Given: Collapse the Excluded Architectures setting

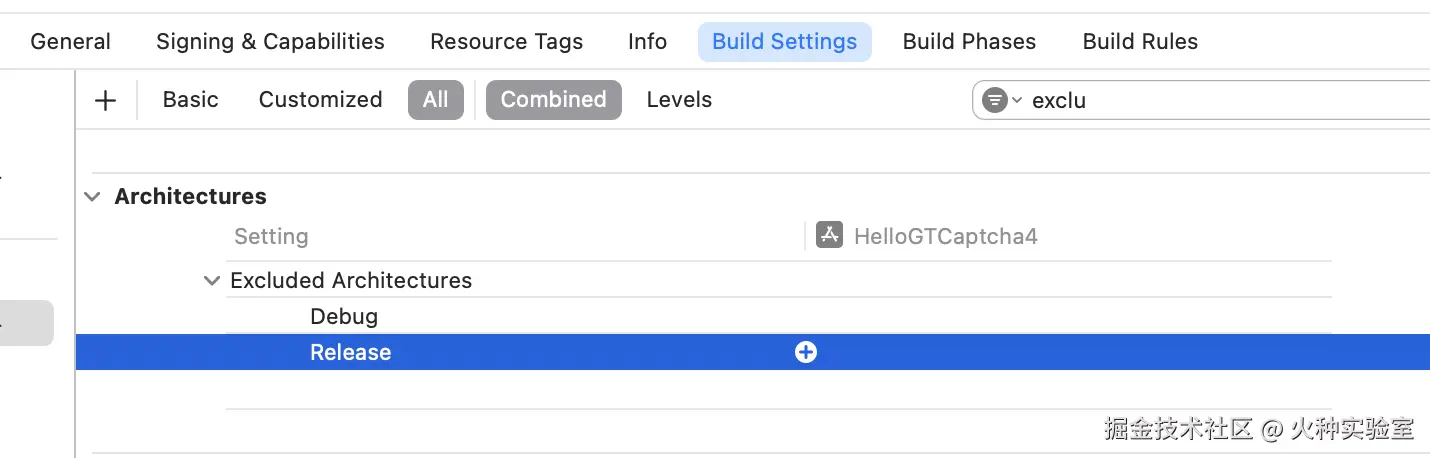Looking at the screenshot, I should [211, 281].
